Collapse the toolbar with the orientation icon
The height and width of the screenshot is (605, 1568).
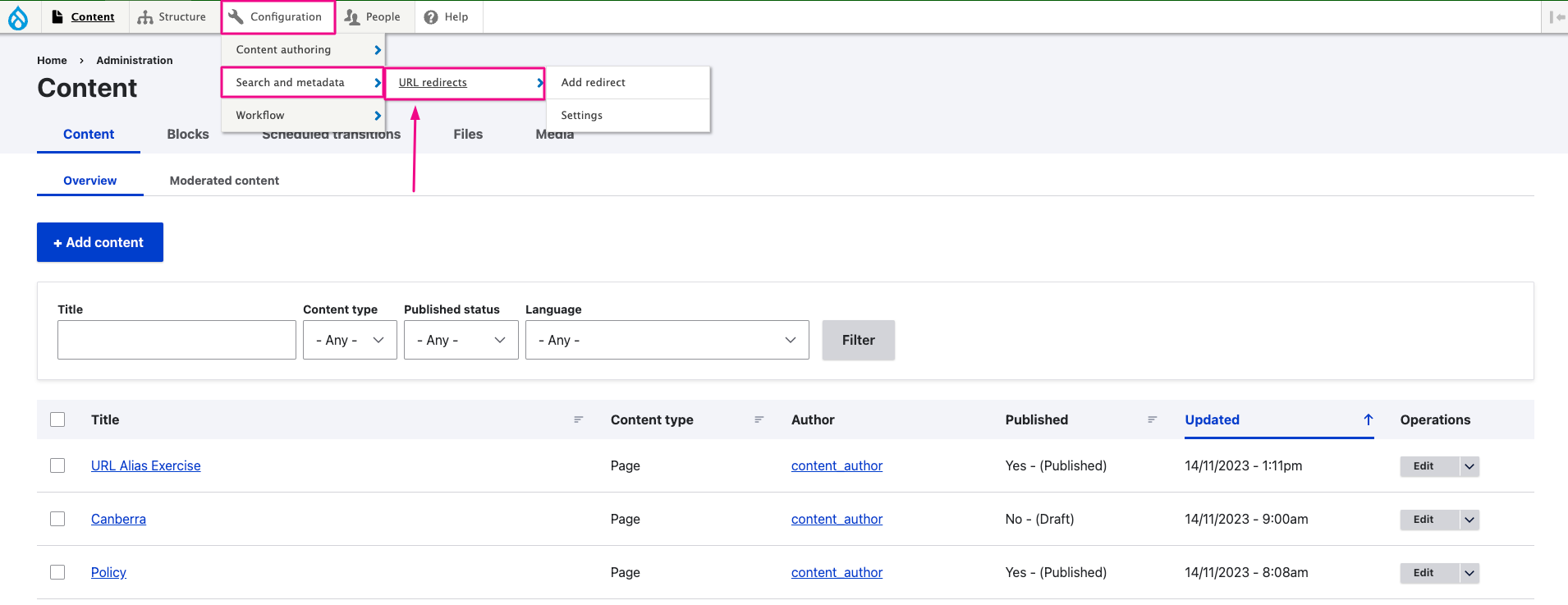pyautogui.click(x=1557, y=17)
